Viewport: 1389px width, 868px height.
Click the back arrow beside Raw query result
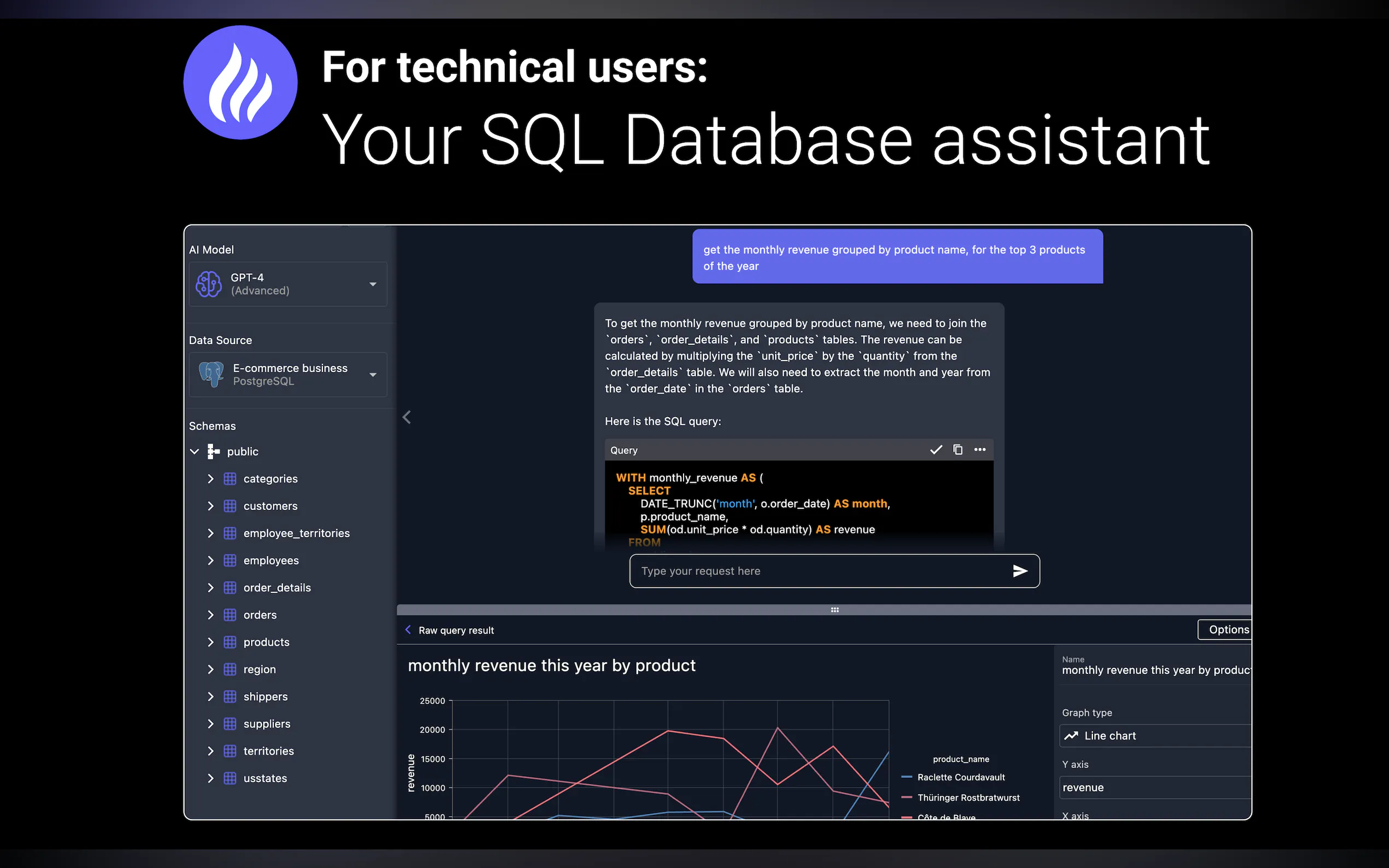click(x=408, y=630)
